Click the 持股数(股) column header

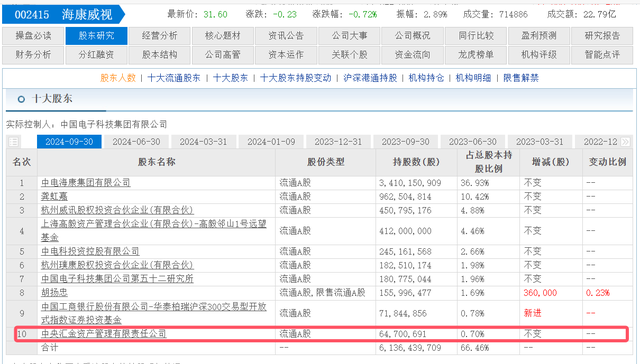(416, 162)
